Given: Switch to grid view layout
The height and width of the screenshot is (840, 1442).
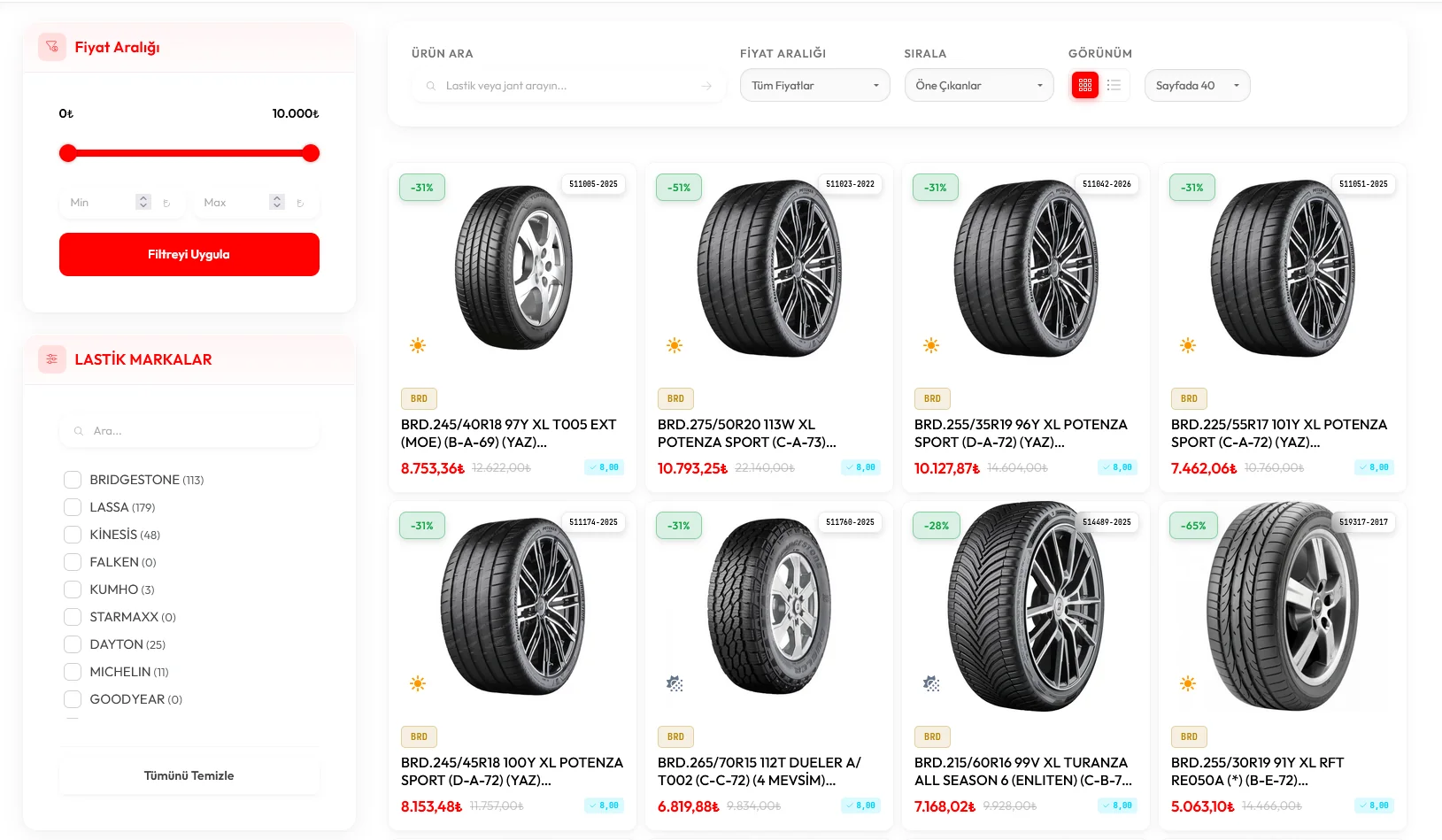Looking at the screenshot, I should pyautogui.click(x=1084, y=85).
